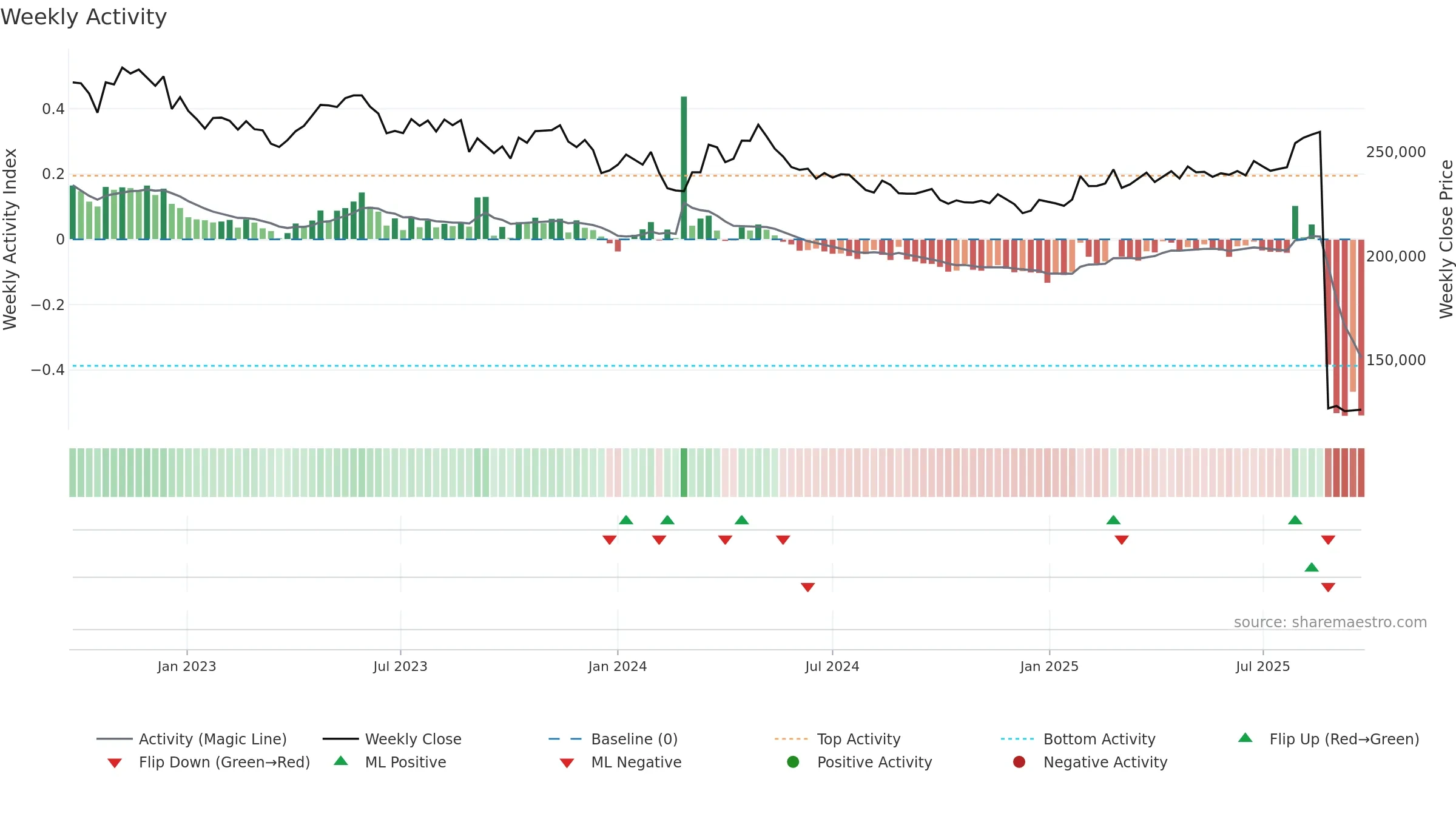Click the Weekly Activity Index axis title
Image resolution: width=1456 pixels, height=819 pixels.
pos(10,239)
